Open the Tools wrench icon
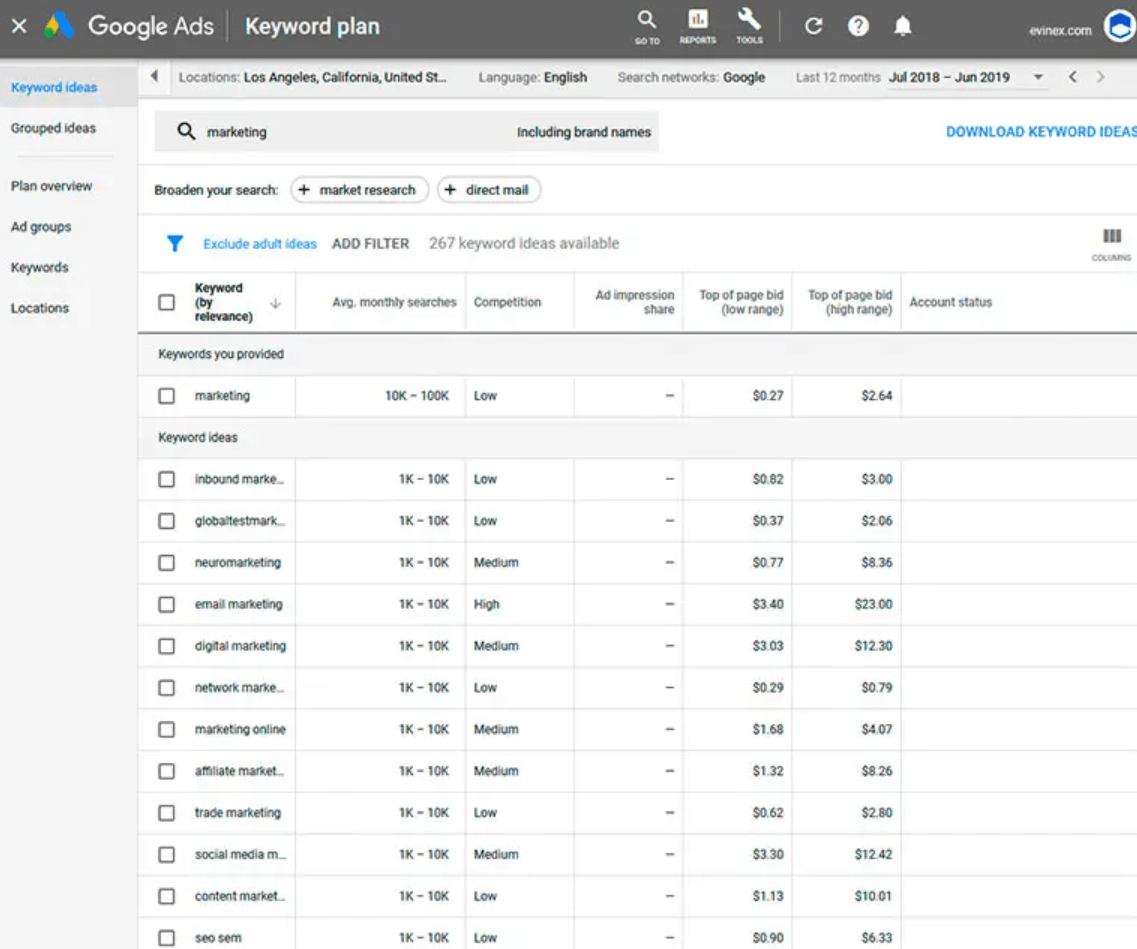Screen dimensions: 1137x949 pyautogui.click(x=749, y=26)
